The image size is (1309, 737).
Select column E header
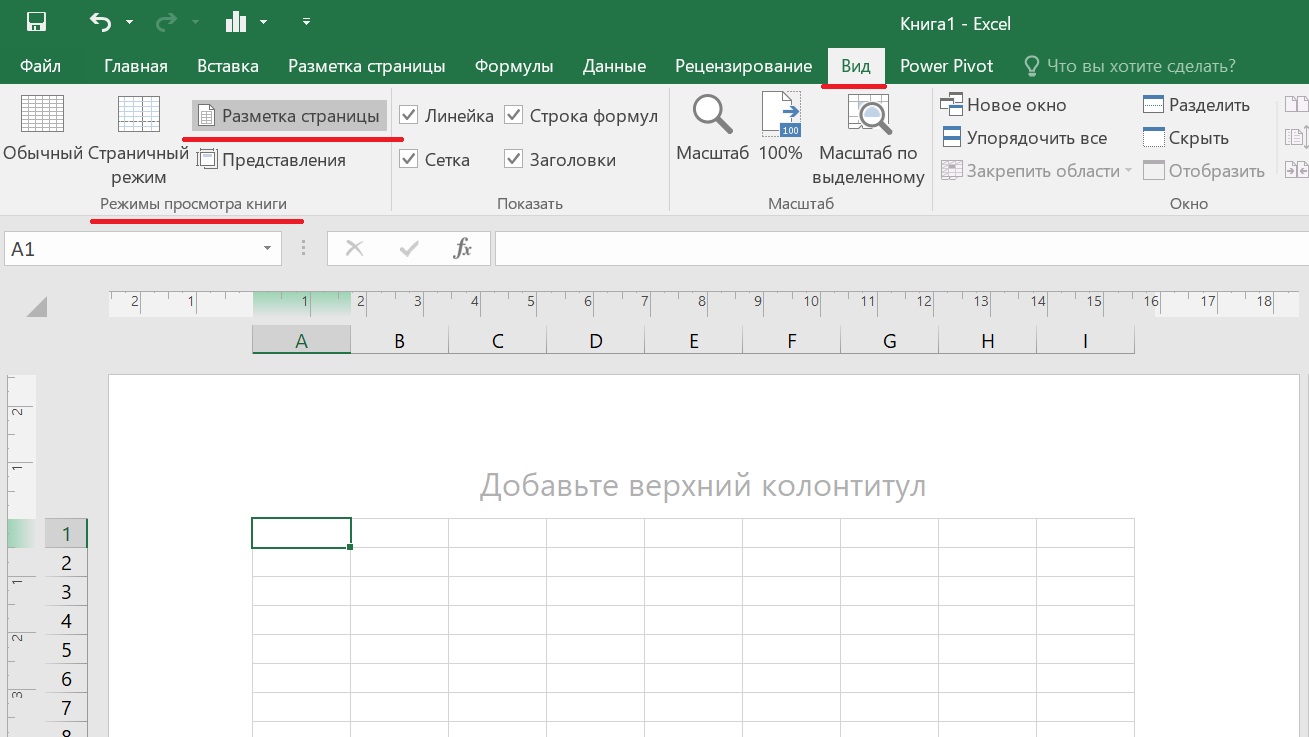click(x=693, y=341)
